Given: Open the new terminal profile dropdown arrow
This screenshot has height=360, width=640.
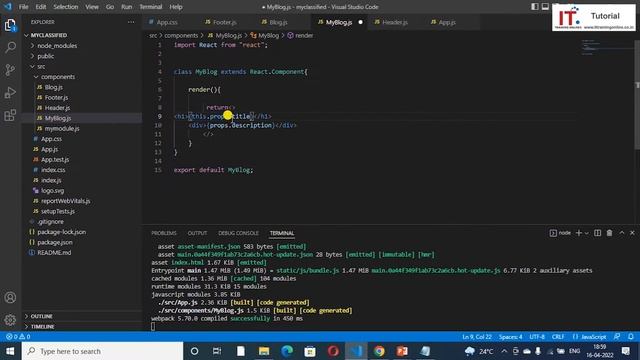Looking at the screenshot, I should coord(587,233).
